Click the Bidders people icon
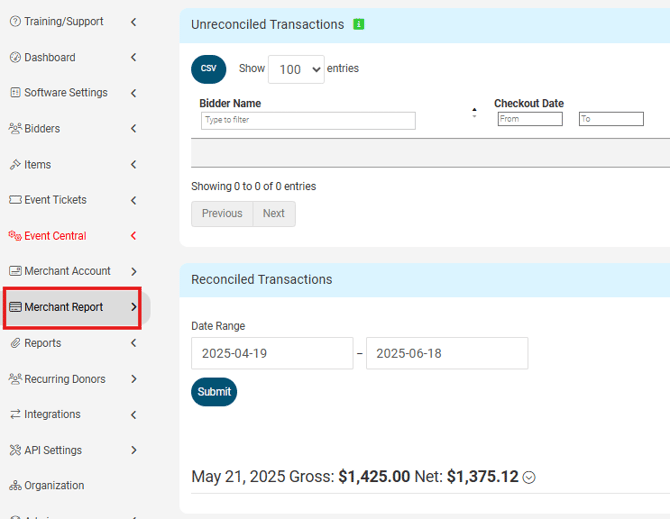The width and height of the screenshot is (670, 519). (15, 129)
